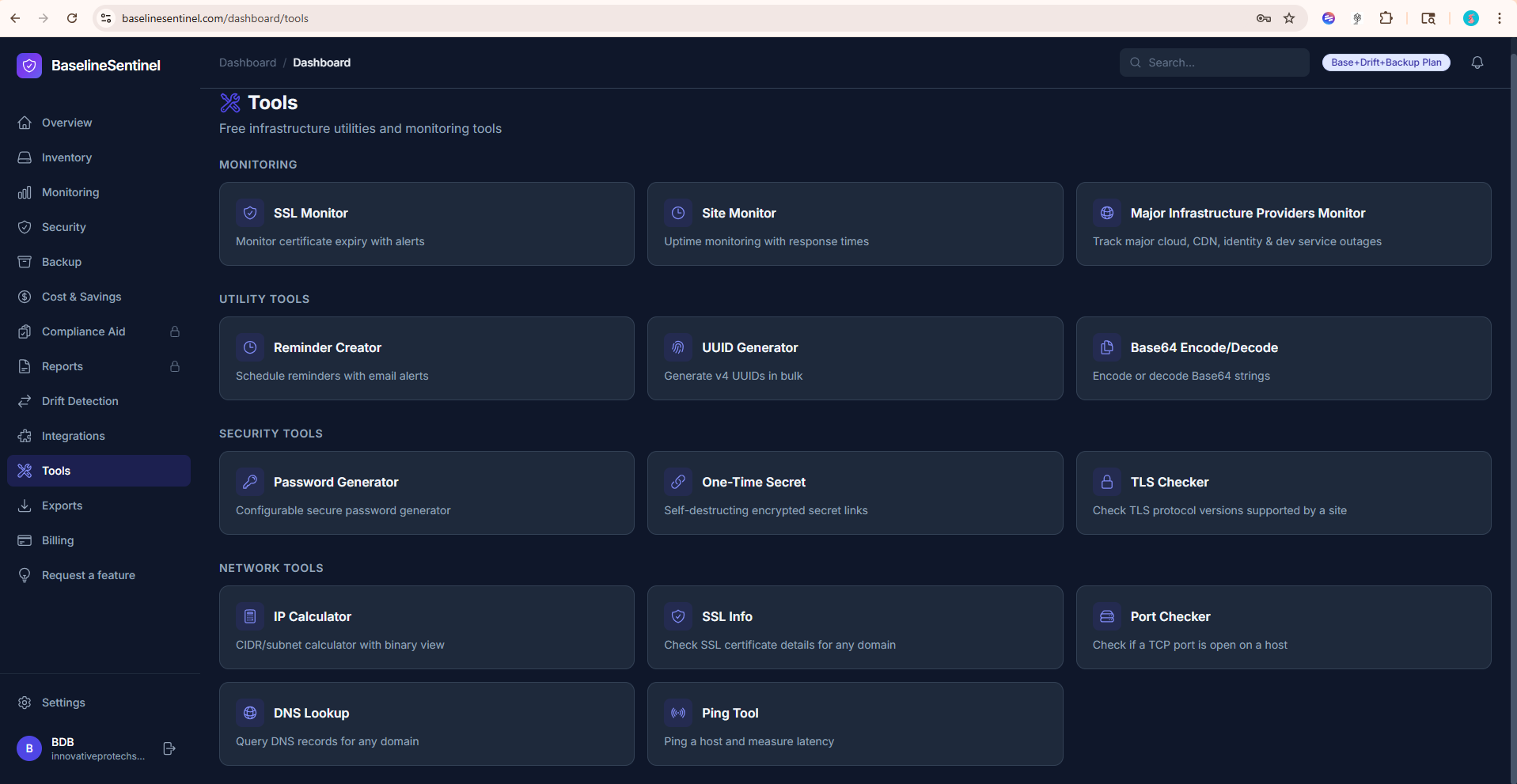Click the Base+Drift+Backup Plan badge

pyautogui.click(x=1386, y=62)
